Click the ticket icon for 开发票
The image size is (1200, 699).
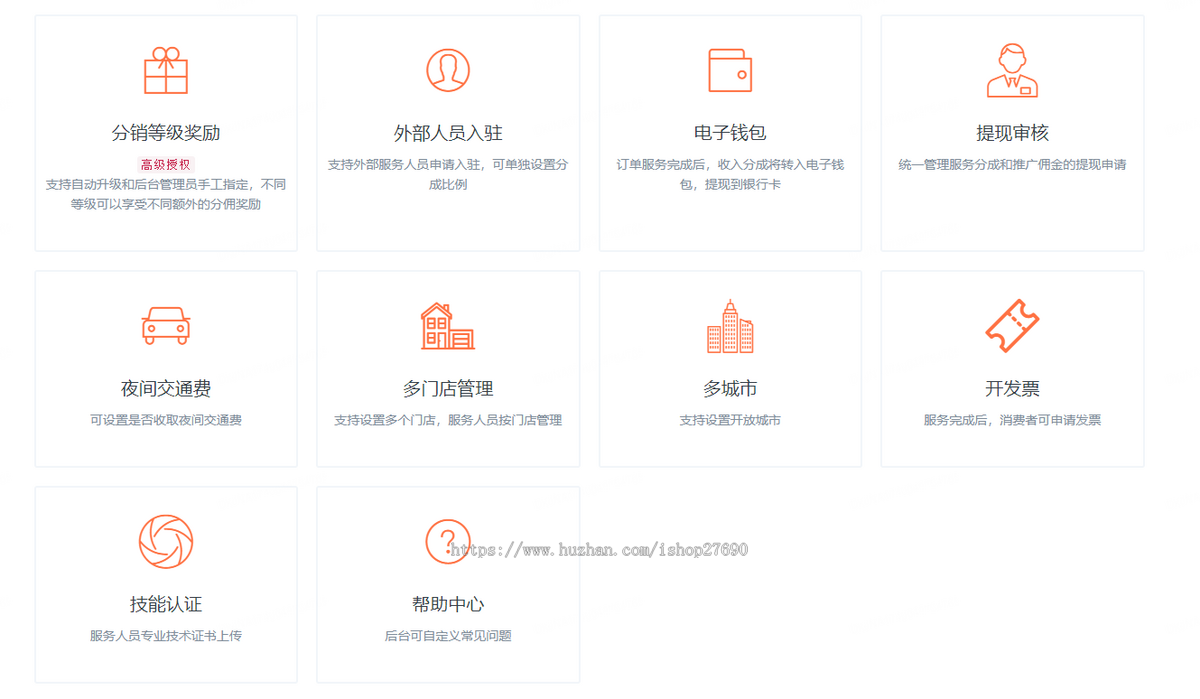[x=1012, y=326]
